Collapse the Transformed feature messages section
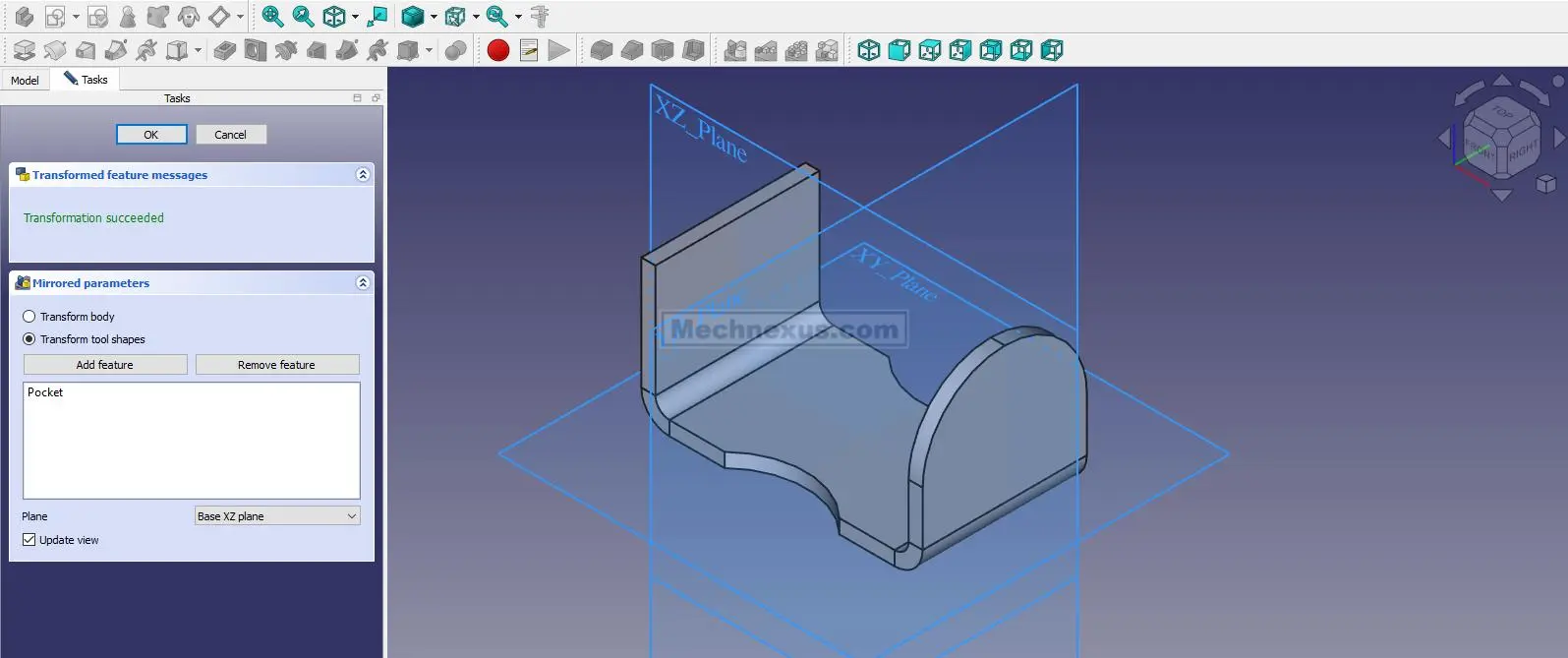The height and width of the screenshot is (658, 1568). [363, 175]
